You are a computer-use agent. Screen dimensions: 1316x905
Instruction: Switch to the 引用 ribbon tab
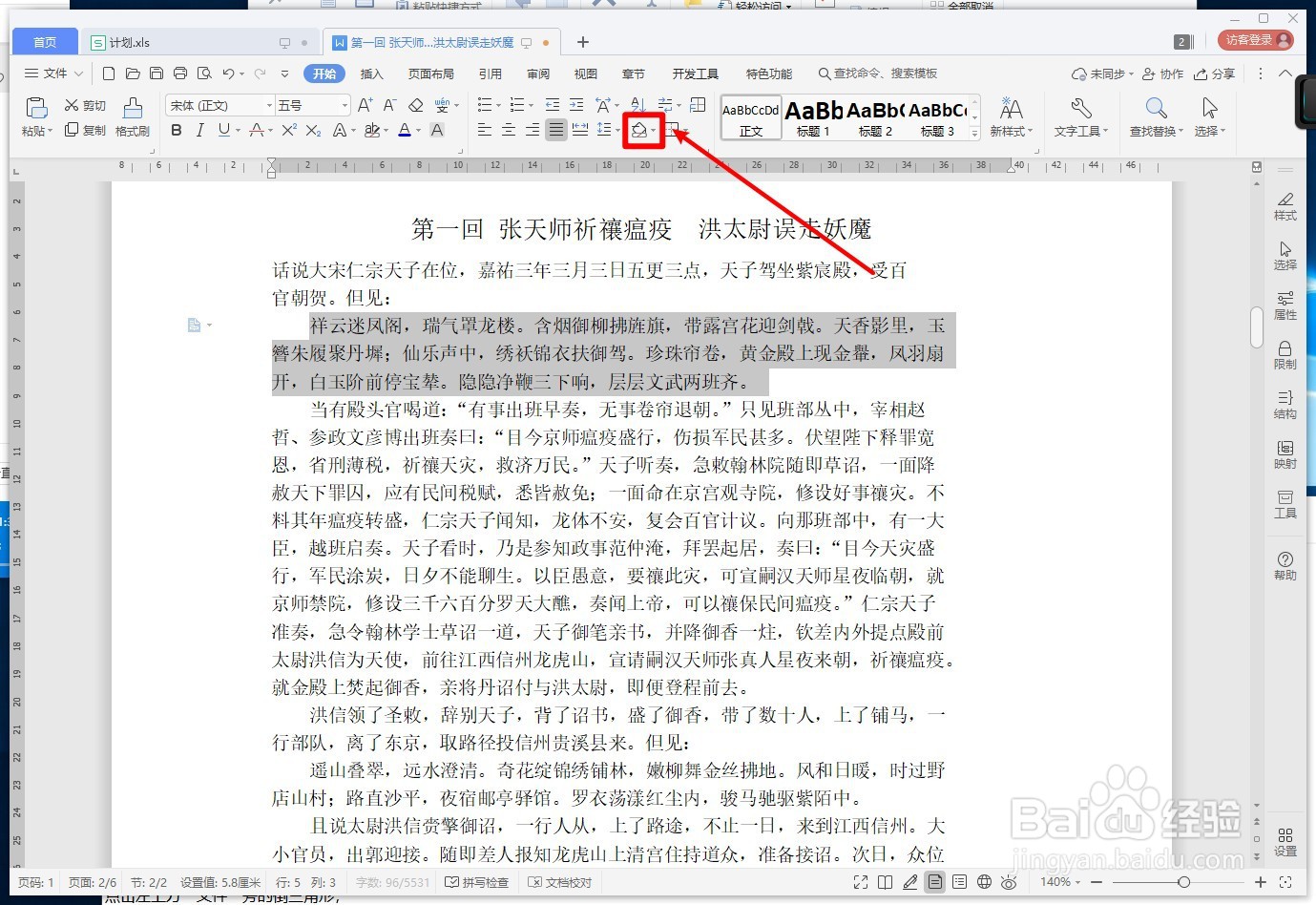point(491,74)
